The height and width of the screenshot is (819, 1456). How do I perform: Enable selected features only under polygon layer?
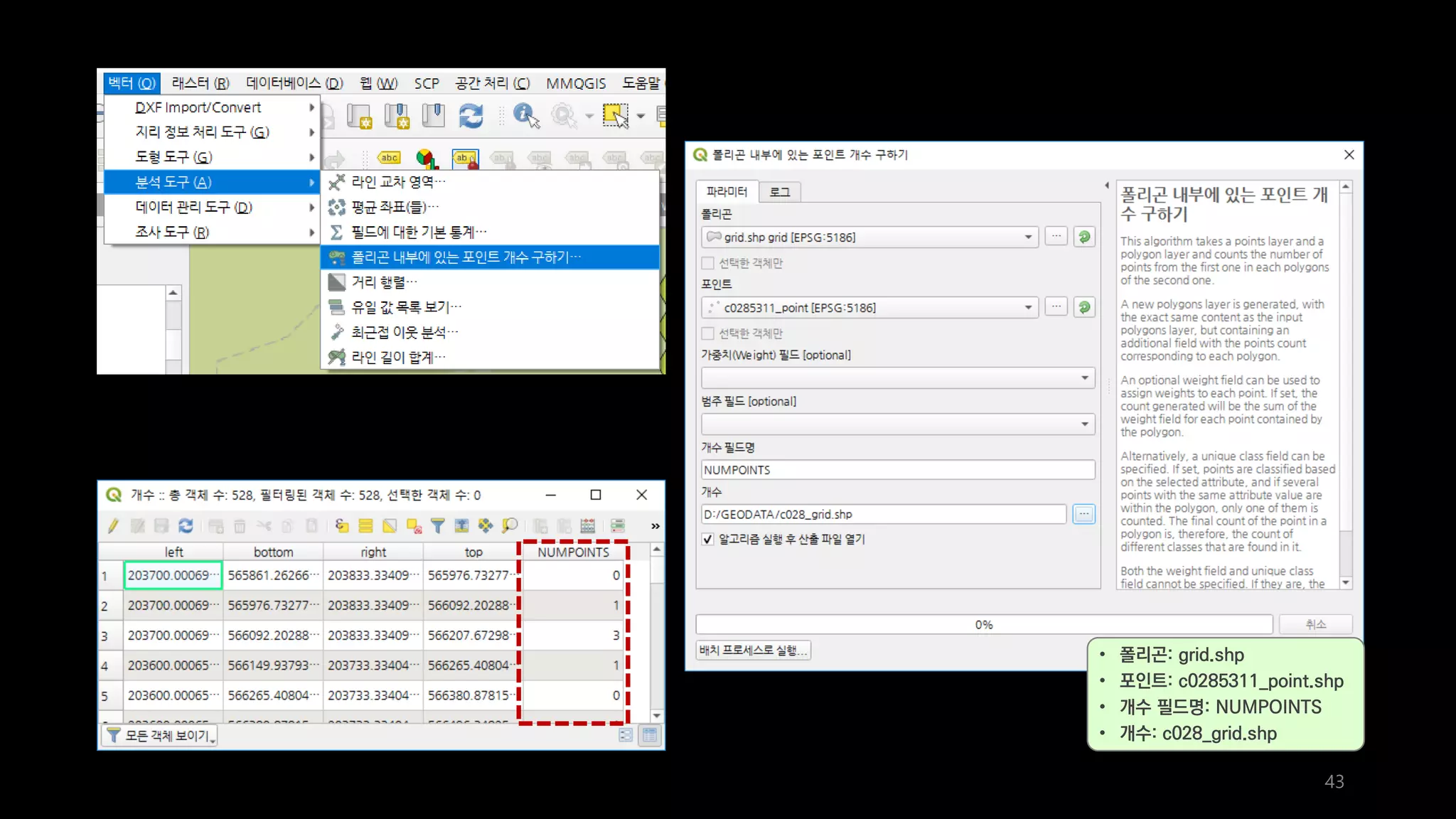(708, 263)
